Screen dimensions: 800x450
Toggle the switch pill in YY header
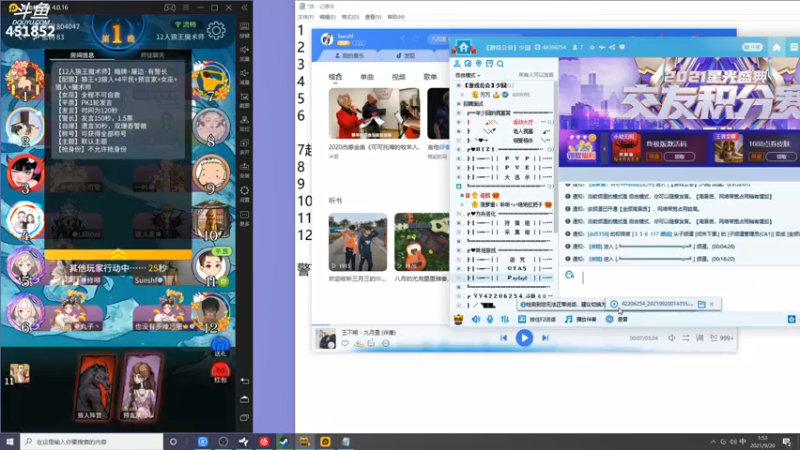click(752, 47)
